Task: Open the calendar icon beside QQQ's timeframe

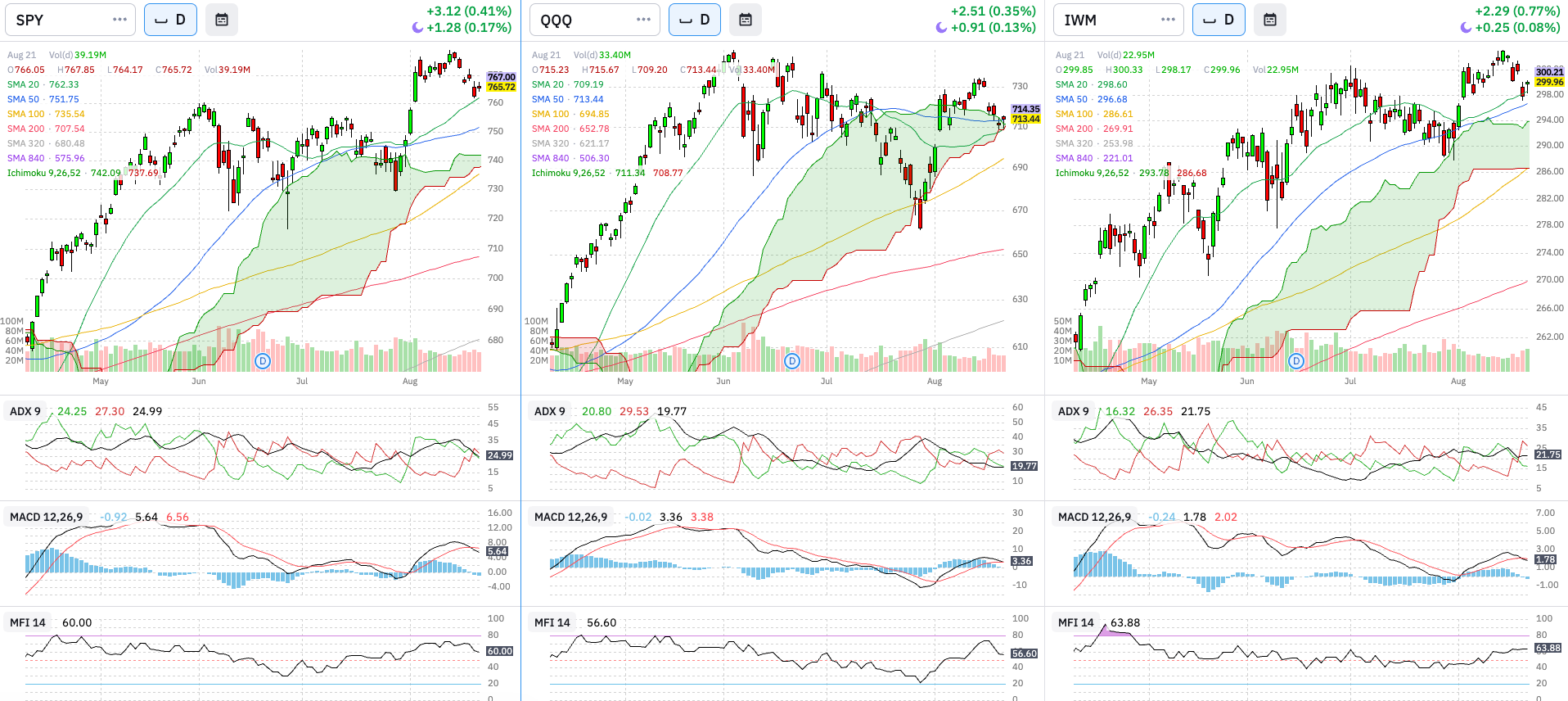Action: pyautogui.click(x=746, y=20)
